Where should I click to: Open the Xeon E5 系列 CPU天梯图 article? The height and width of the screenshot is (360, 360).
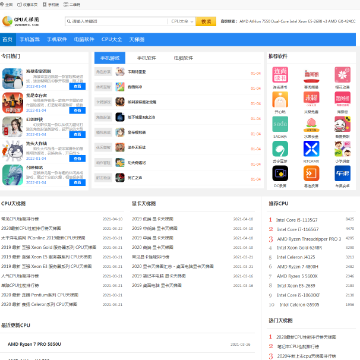47,257
